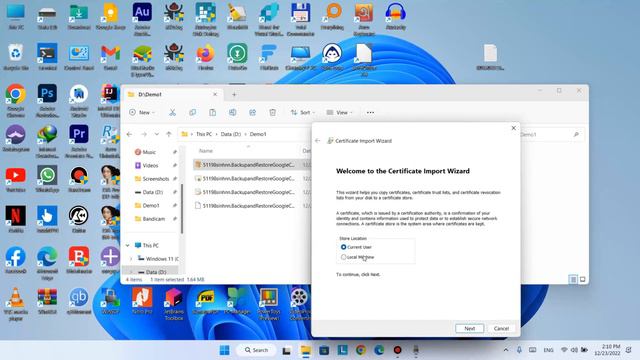This screenshot has height=360, width=640.
Task: Show hidden system tray icons
Action: 506,350
